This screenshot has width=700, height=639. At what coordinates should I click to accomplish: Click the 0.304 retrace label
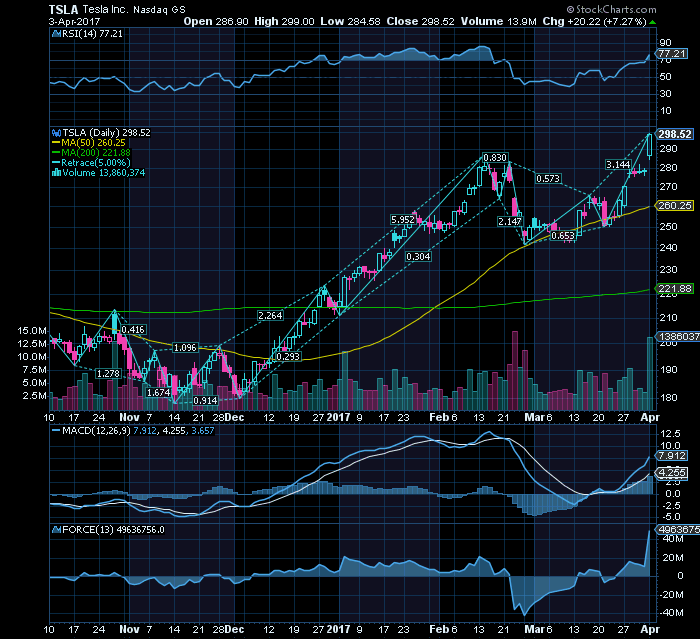click(418, 256)
